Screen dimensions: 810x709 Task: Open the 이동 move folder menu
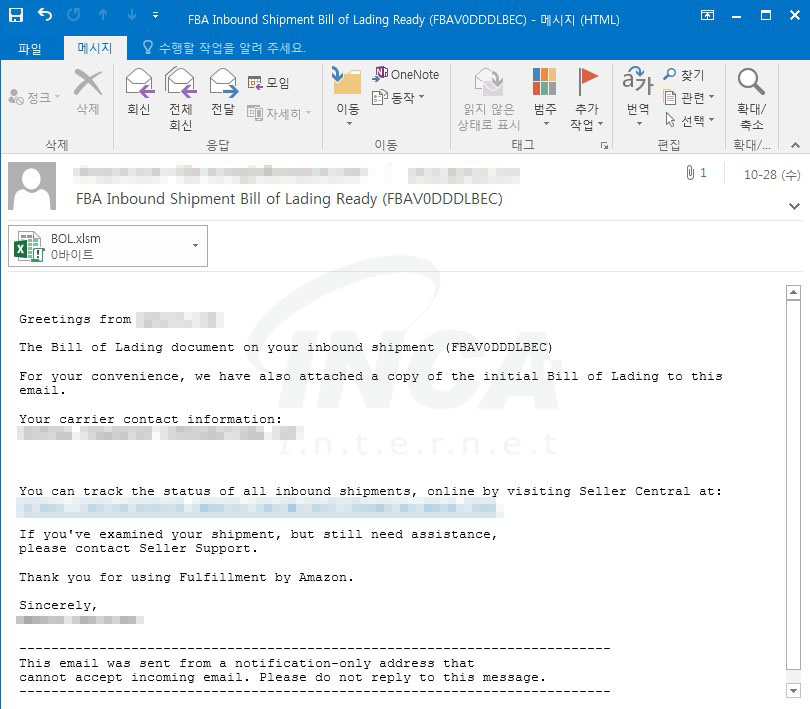click(x=348, y=97)
